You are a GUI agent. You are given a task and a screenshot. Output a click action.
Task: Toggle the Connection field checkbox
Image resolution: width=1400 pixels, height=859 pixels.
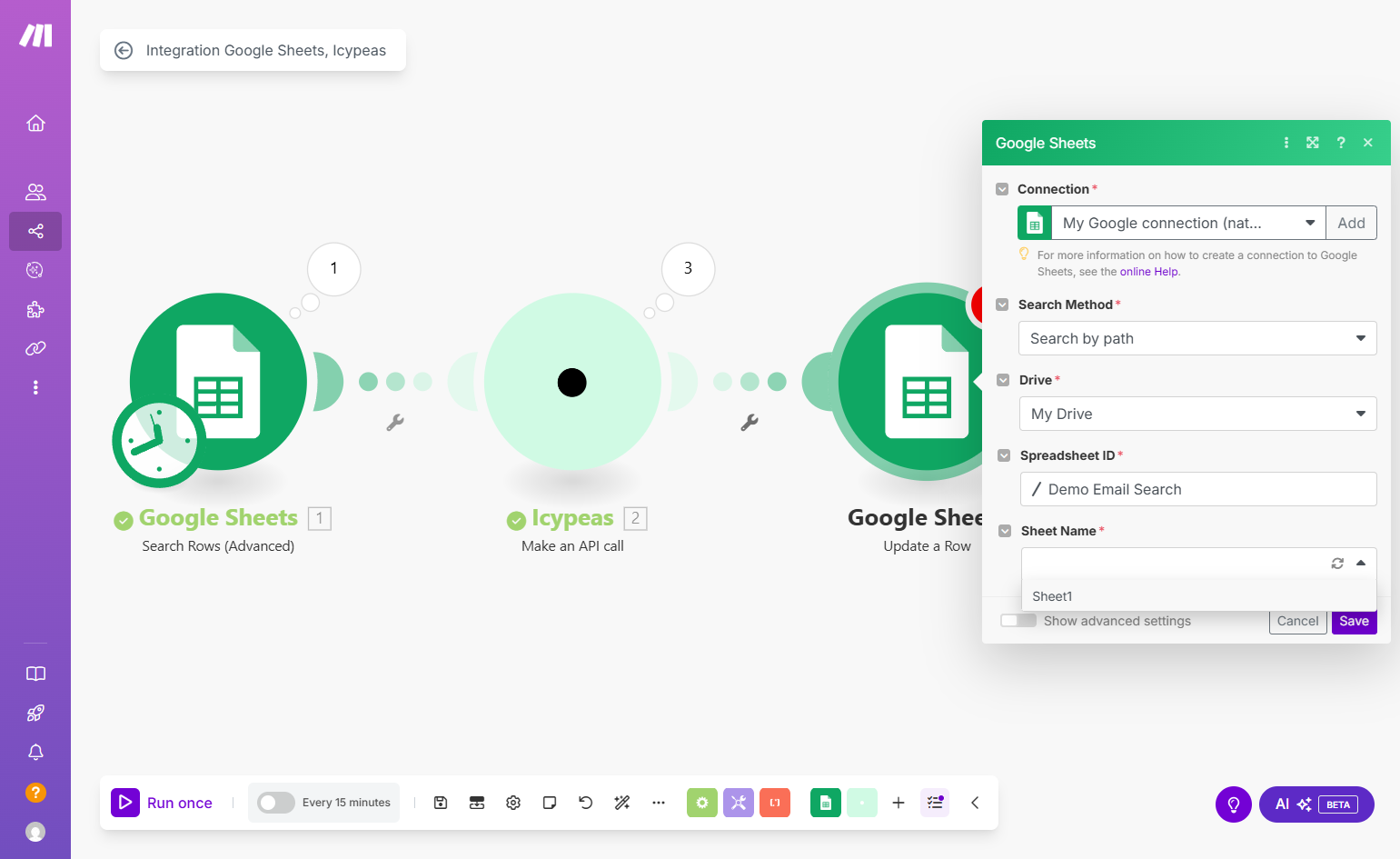pos(1002,189)
